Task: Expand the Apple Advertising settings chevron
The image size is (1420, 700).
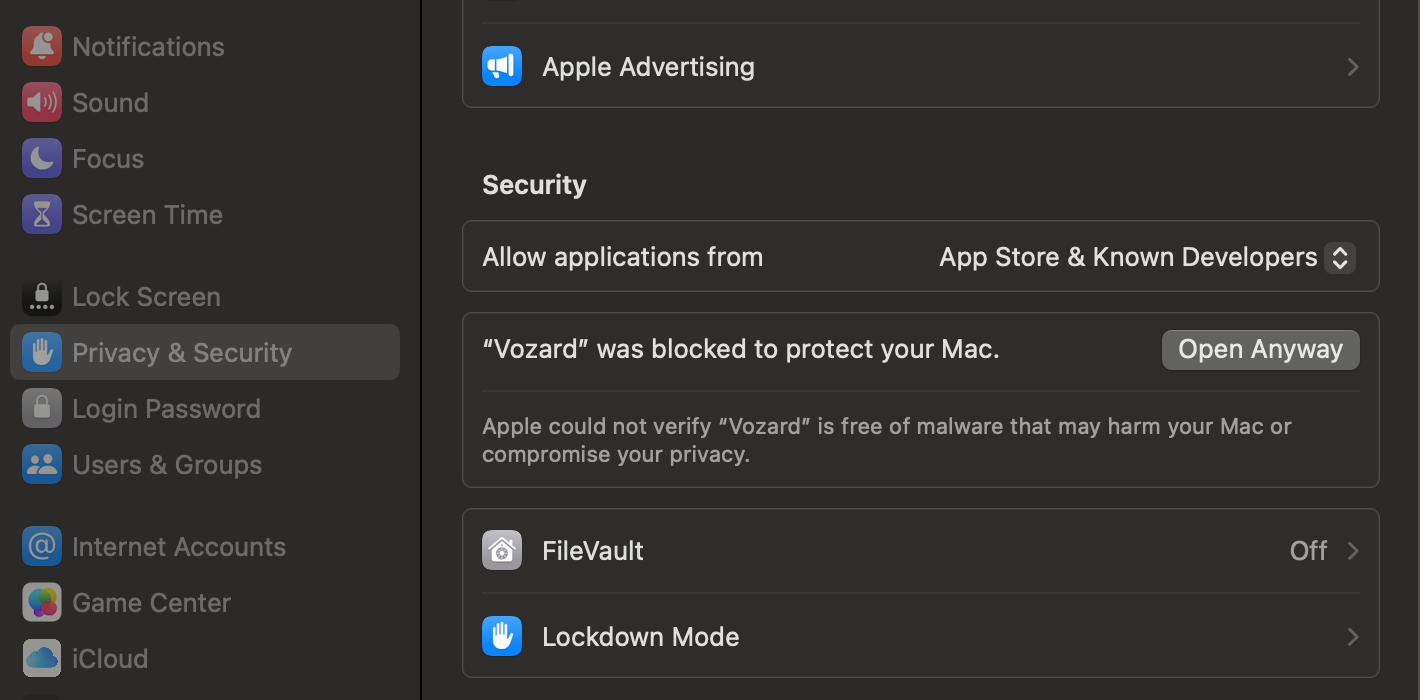Action: click(1353, 66)
